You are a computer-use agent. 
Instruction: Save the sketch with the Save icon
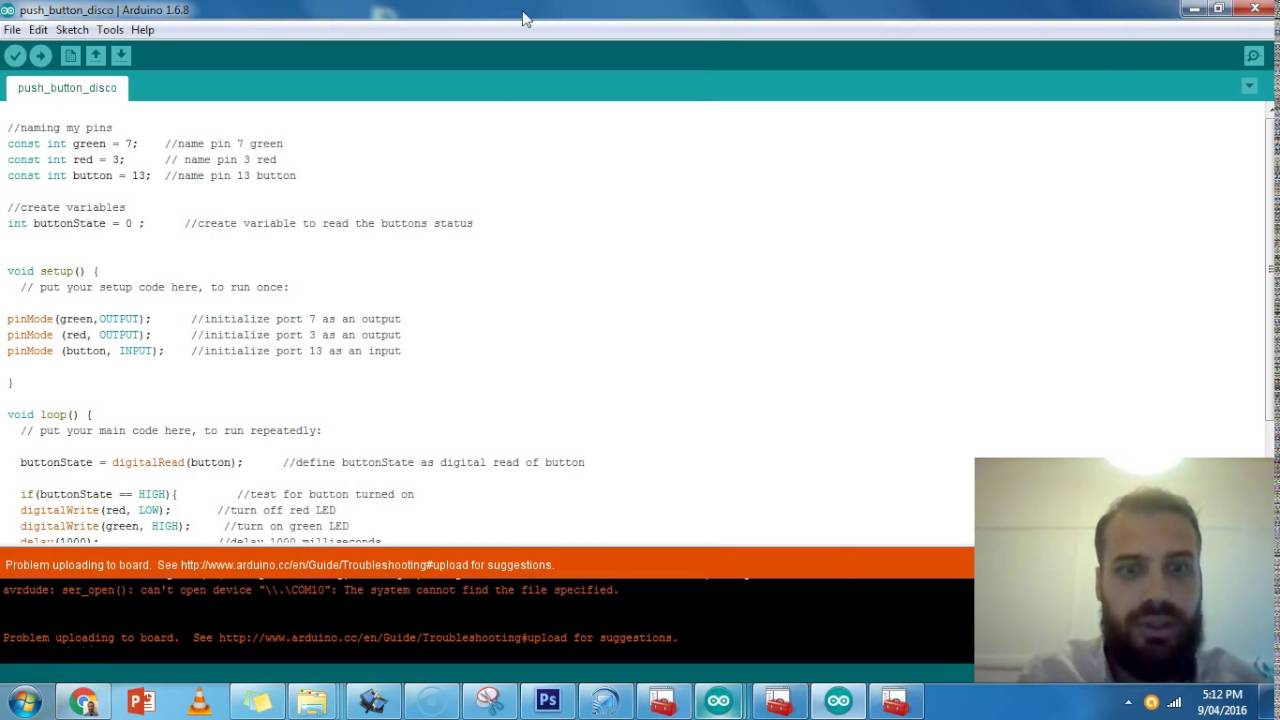121,56
